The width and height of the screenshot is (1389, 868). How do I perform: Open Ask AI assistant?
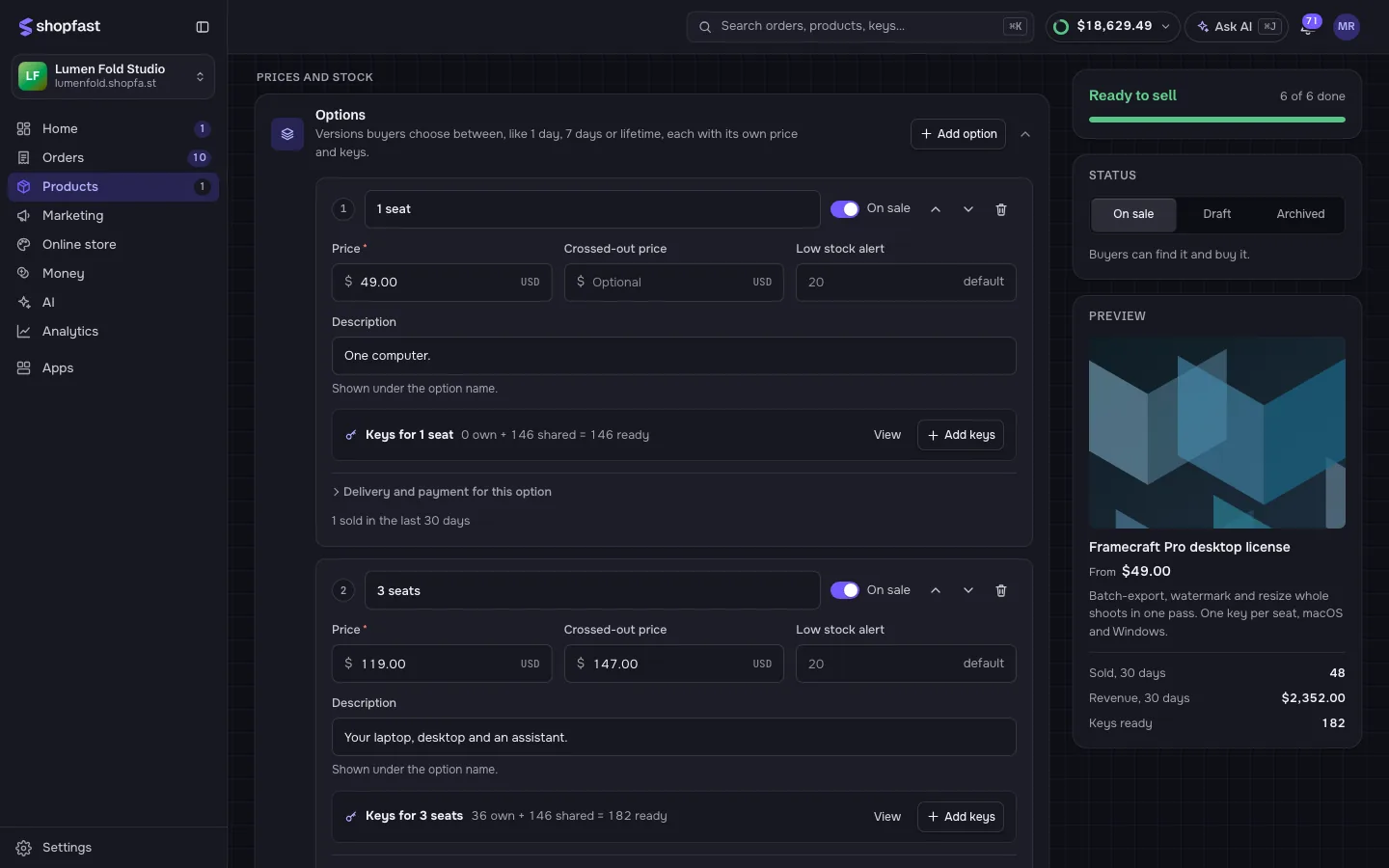click(x=1238, y=27)
